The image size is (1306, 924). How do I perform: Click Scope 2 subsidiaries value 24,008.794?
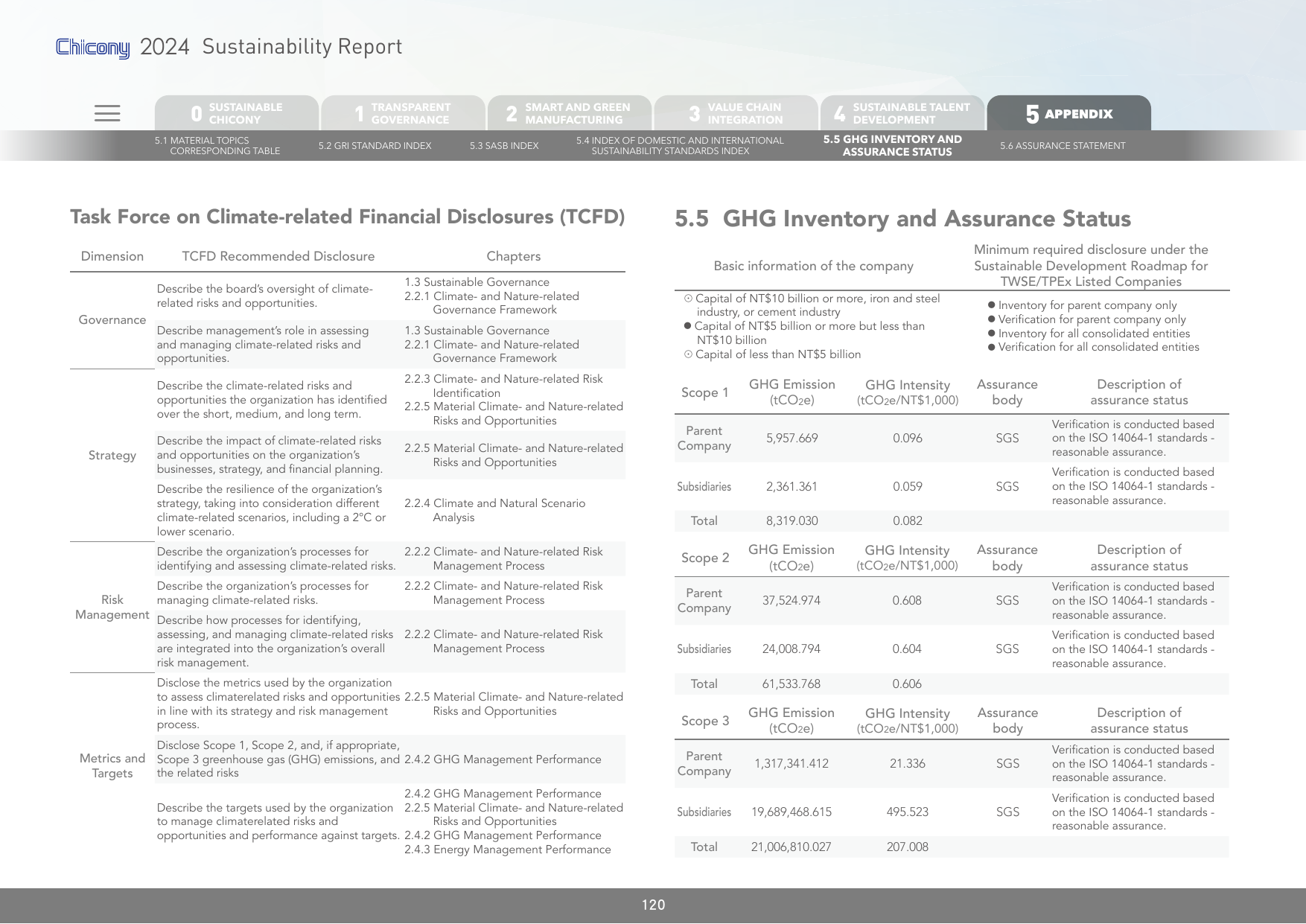pyautogui.click(x=791, y=649)
